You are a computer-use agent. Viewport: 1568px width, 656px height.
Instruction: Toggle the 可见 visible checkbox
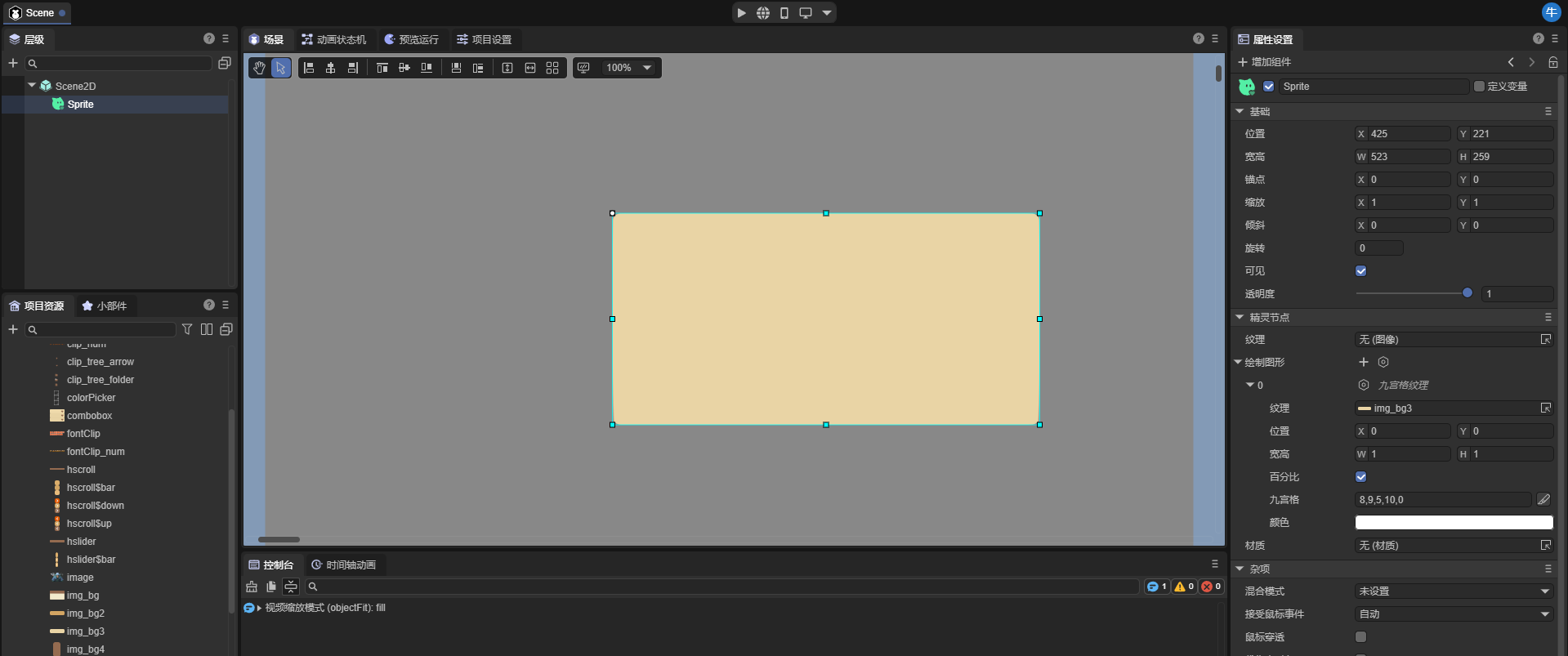click(x=1360, y=270)
